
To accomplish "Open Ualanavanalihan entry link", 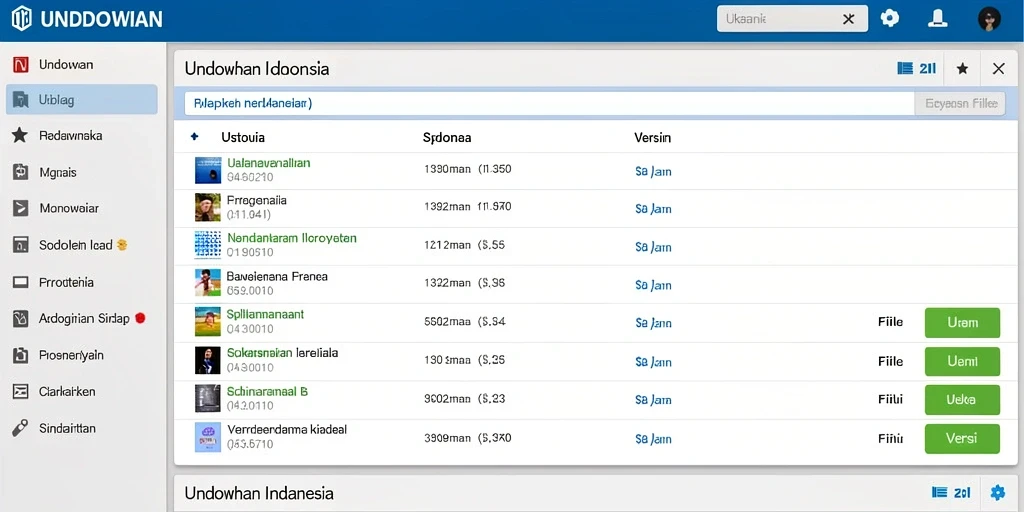I will pos(268,163).
